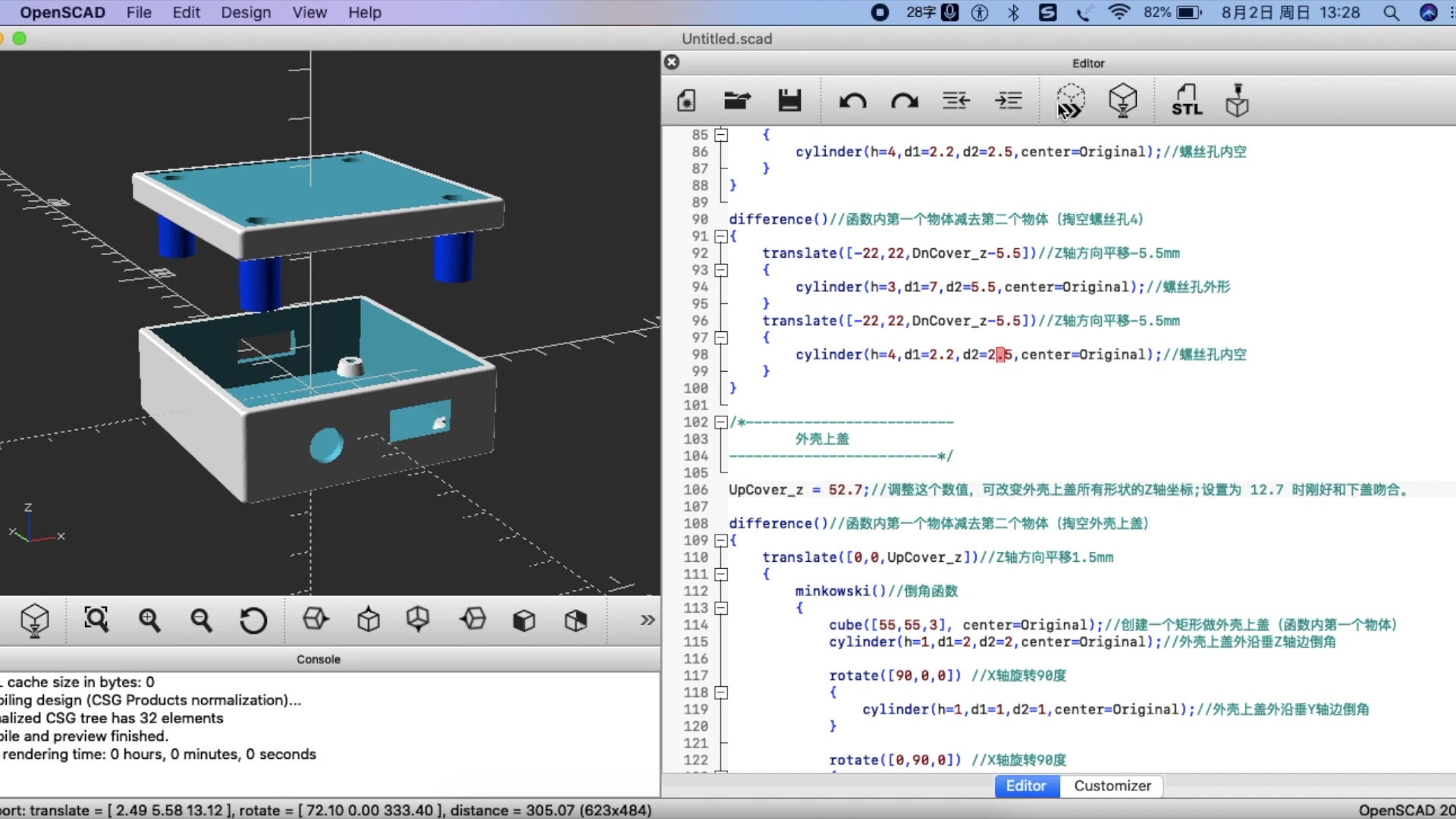
Task: Reset the 3D viewport view
Action: [x=253, y=620]
